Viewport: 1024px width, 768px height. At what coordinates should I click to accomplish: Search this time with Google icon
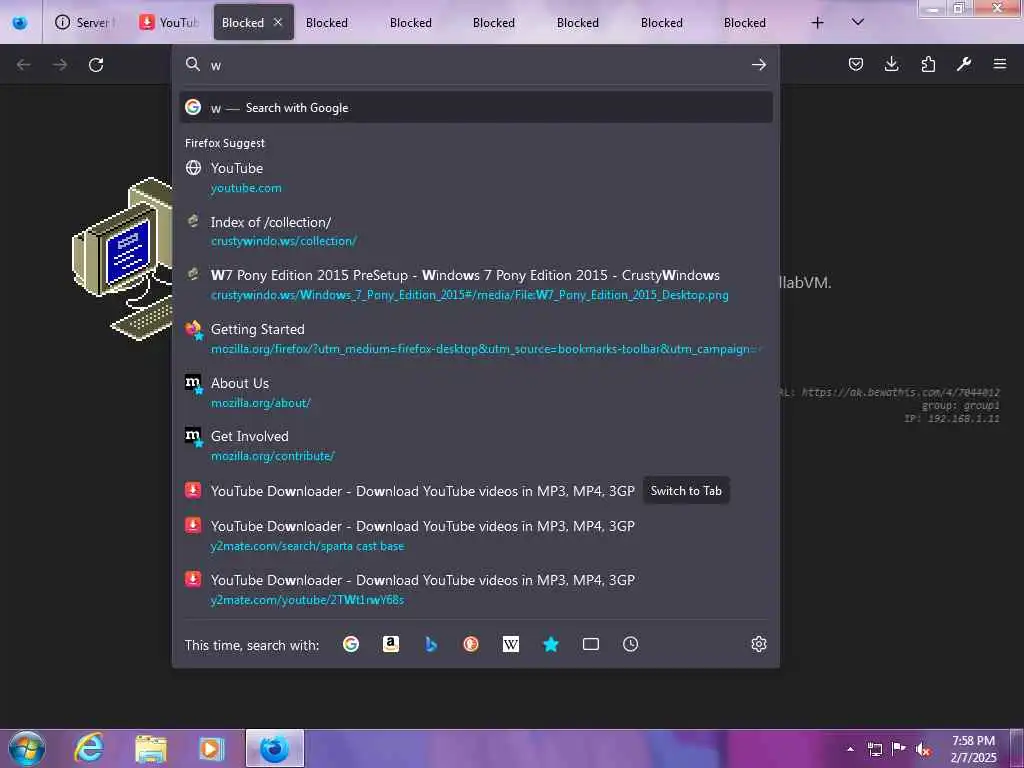351,645
